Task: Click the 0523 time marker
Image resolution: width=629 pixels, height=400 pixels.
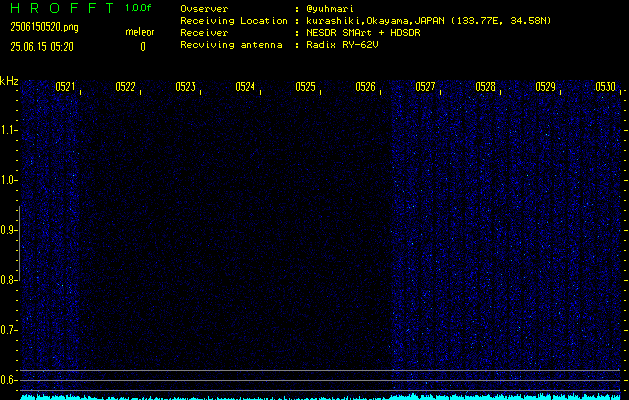Action: 185,87
